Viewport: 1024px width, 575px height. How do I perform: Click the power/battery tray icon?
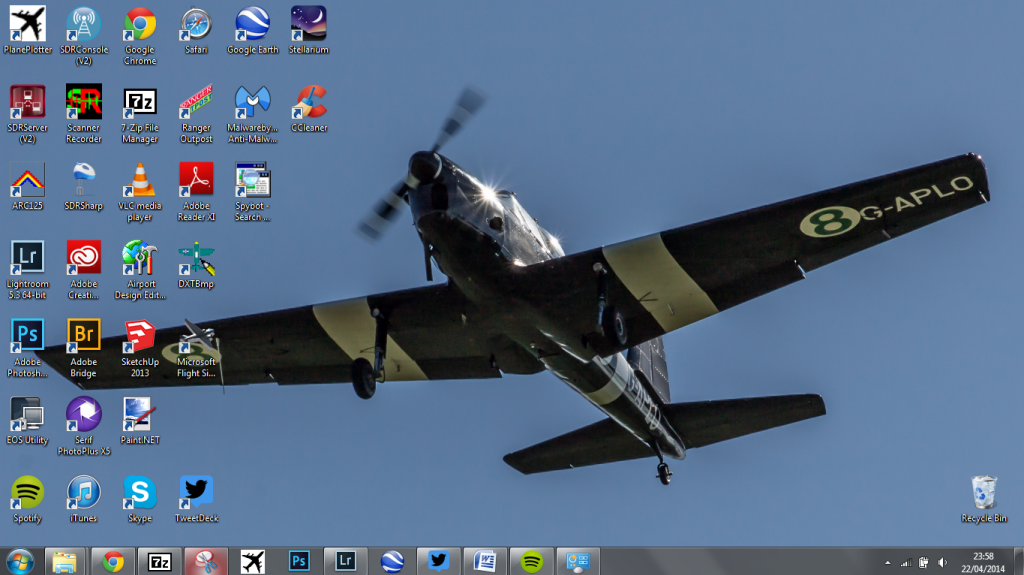click(923, 563)
